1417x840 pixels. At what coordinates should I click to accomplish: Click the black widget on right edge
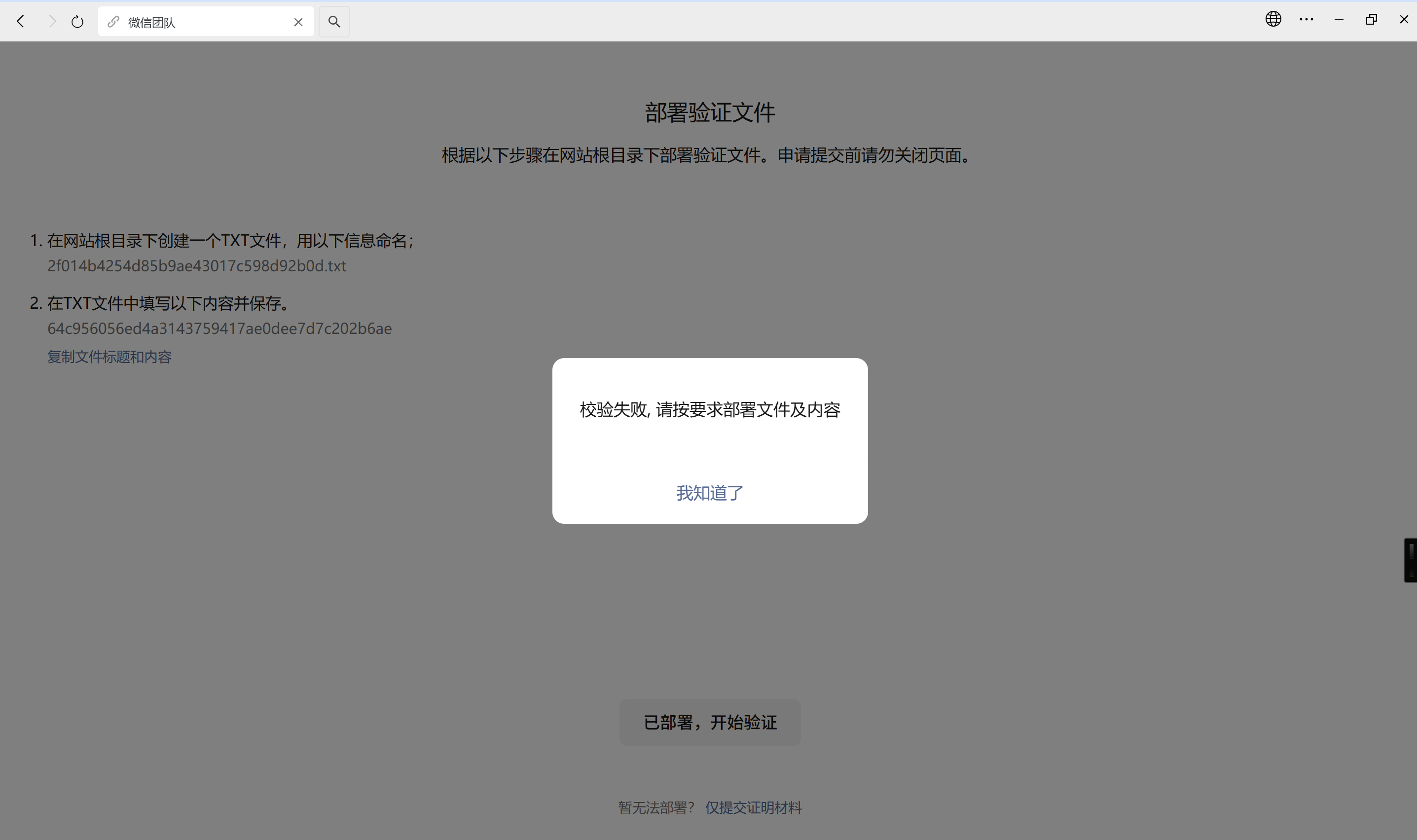click(1410, 560)
